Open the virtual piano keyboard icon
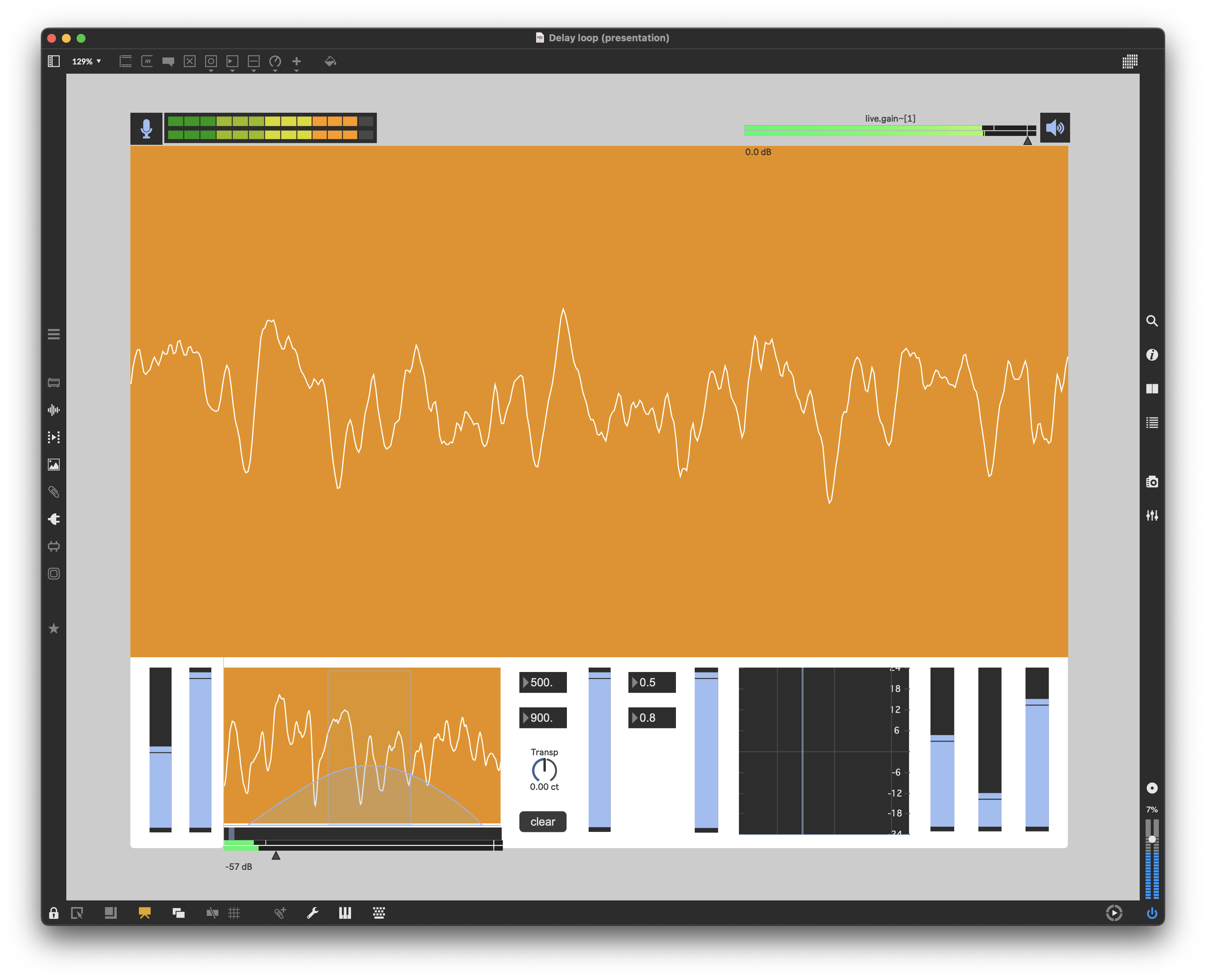1206x980 pixels. [x=346, y=913]
